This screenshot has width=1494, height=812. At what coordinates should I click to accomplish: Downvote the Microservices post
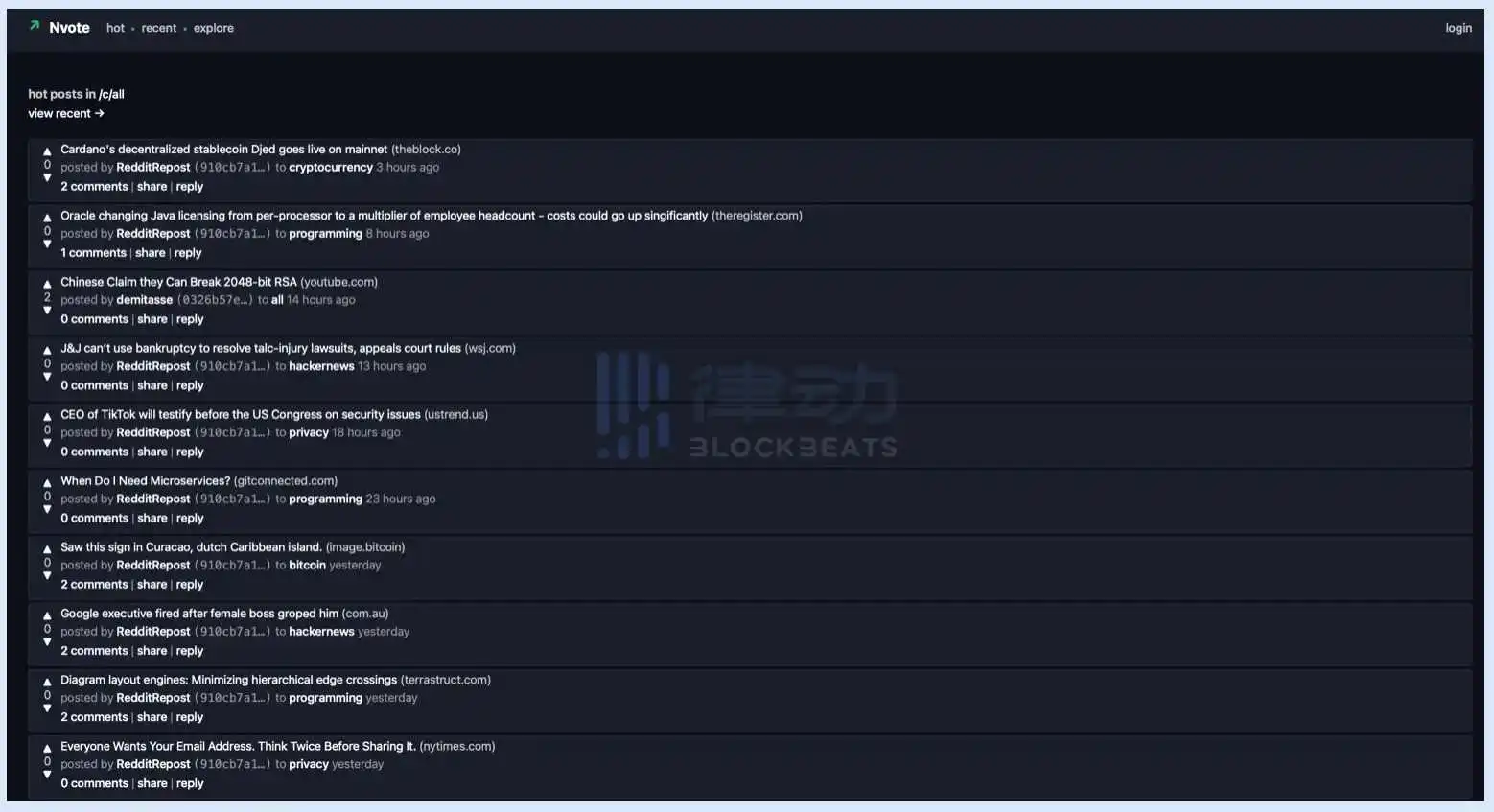[47, 509]
